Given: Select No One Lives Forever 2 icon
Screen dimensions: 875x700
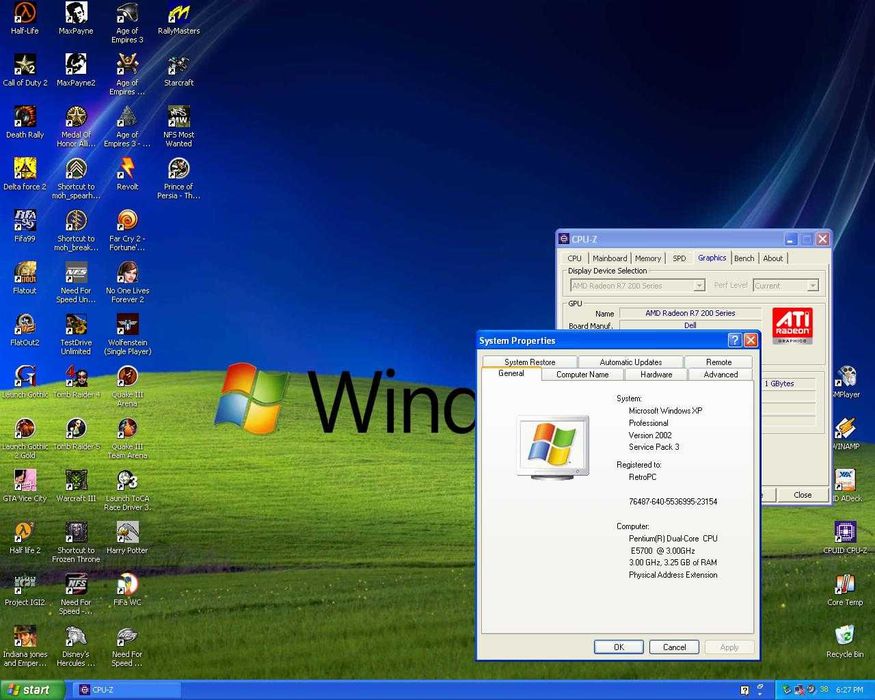Looking at the screenshot, I should pos(127,282).
